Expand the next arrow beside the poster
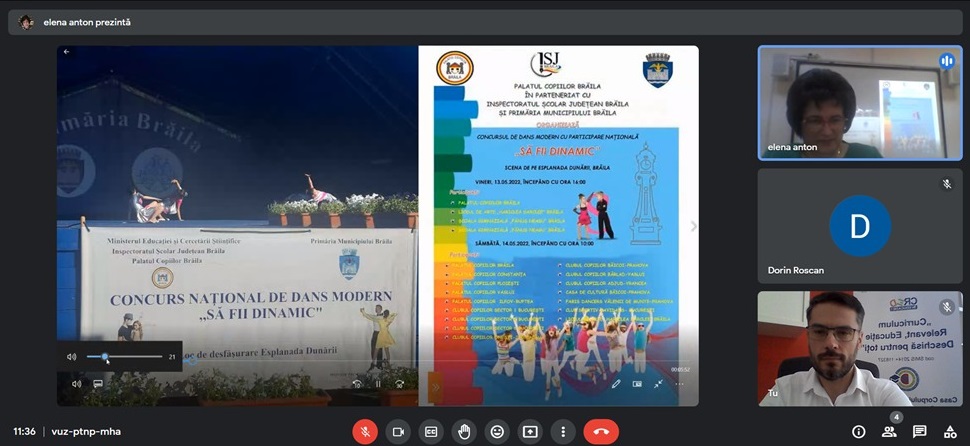The height and width of the screenshot is (446, 970). pyautogui.click(x=693, y=226)
